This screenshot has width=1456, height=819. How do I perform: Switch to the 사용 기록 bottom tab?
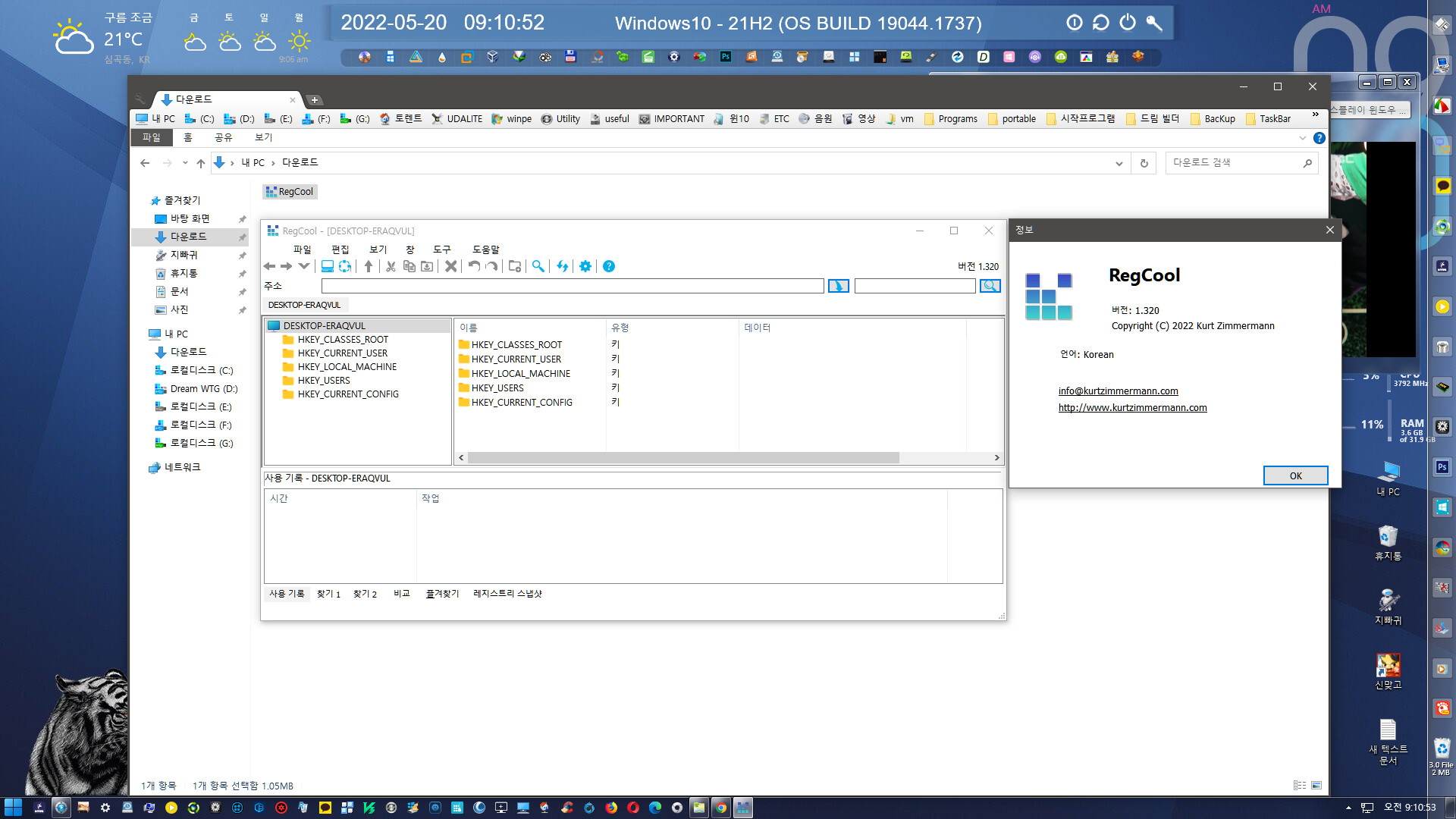pos(287,594)
